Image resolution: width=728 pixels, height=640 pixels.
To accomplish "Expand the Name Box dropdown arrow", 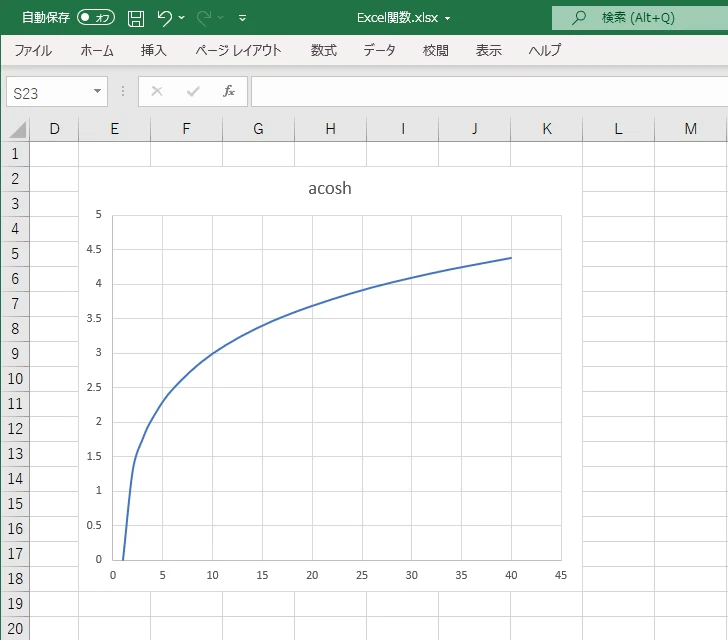I will [98, 91].
